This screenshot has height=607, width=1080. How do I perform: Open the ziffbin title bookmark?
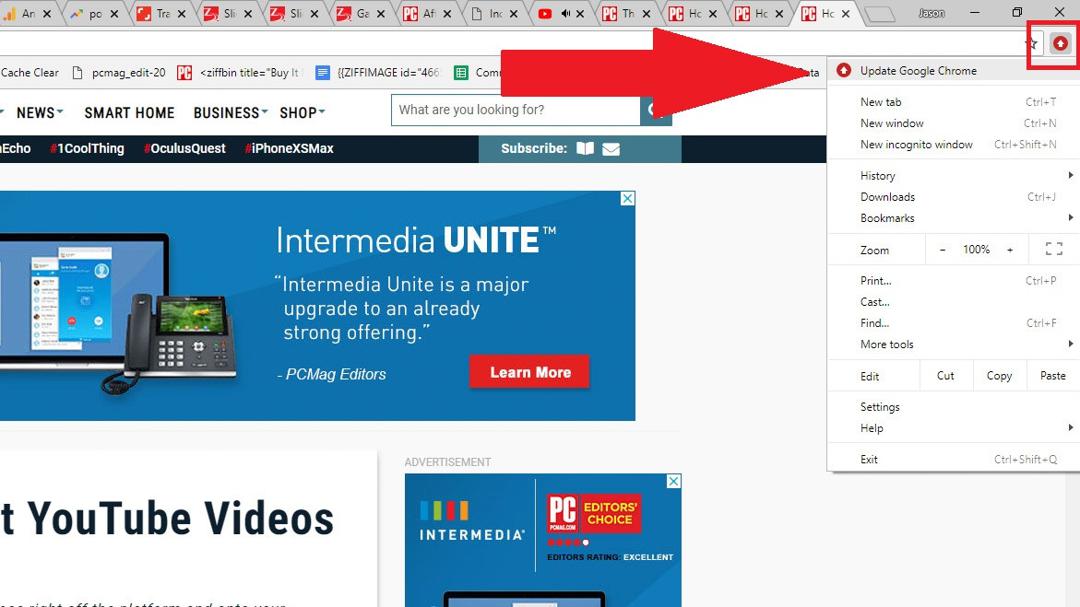coord(239,72)
